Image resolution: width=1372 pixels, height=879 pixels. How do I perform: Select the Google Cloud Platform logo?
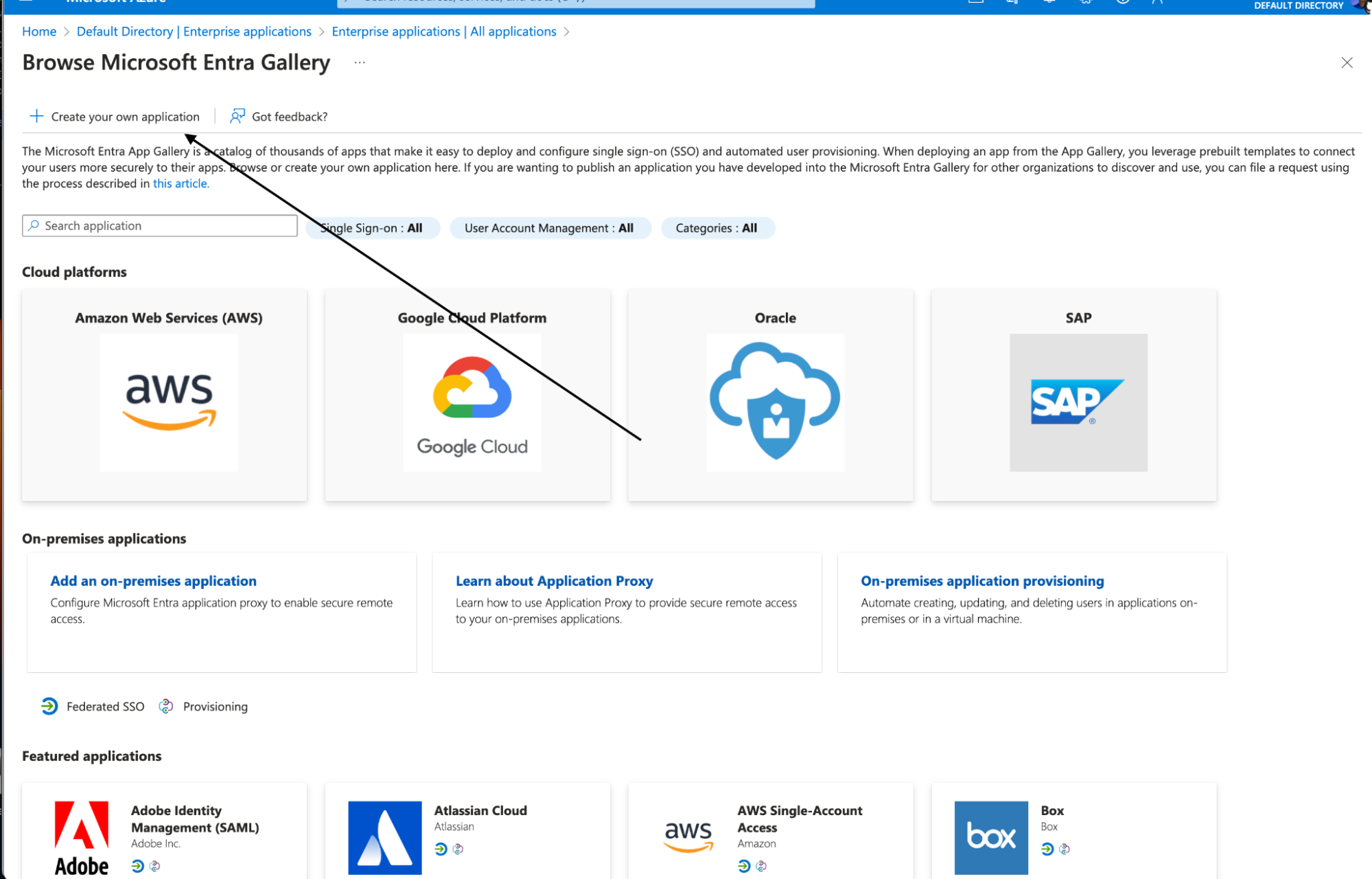472,402
